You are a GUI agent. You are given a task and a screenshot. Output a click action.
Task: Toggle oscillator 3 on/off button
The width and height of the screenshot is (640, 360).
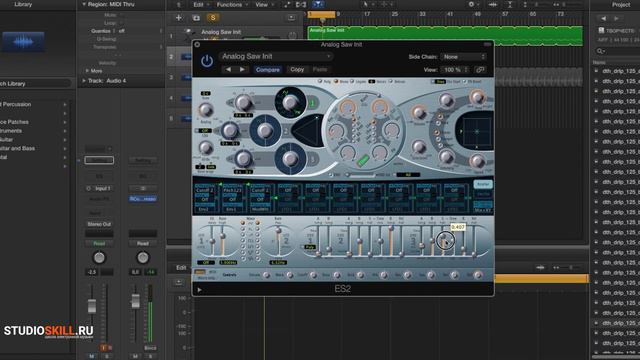(313, 159)
